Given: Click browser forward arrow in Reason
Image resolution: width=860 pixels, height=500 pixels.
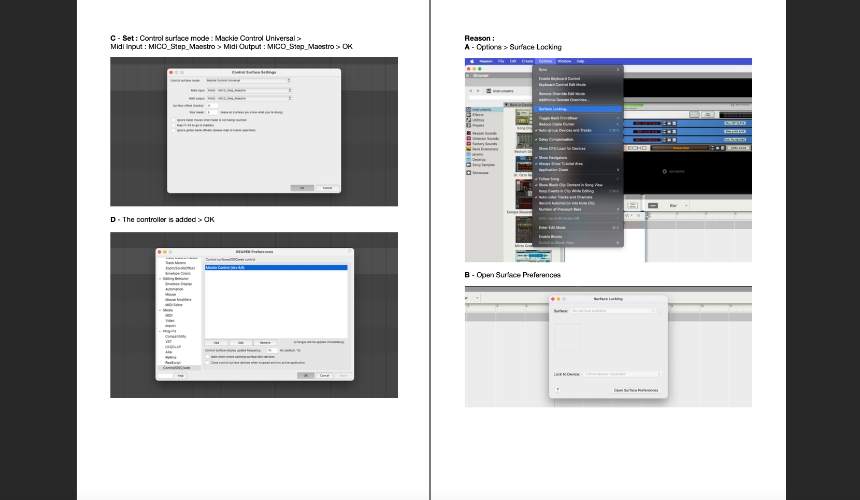Looking at the screenshot, I should click(x=478, y=90).
